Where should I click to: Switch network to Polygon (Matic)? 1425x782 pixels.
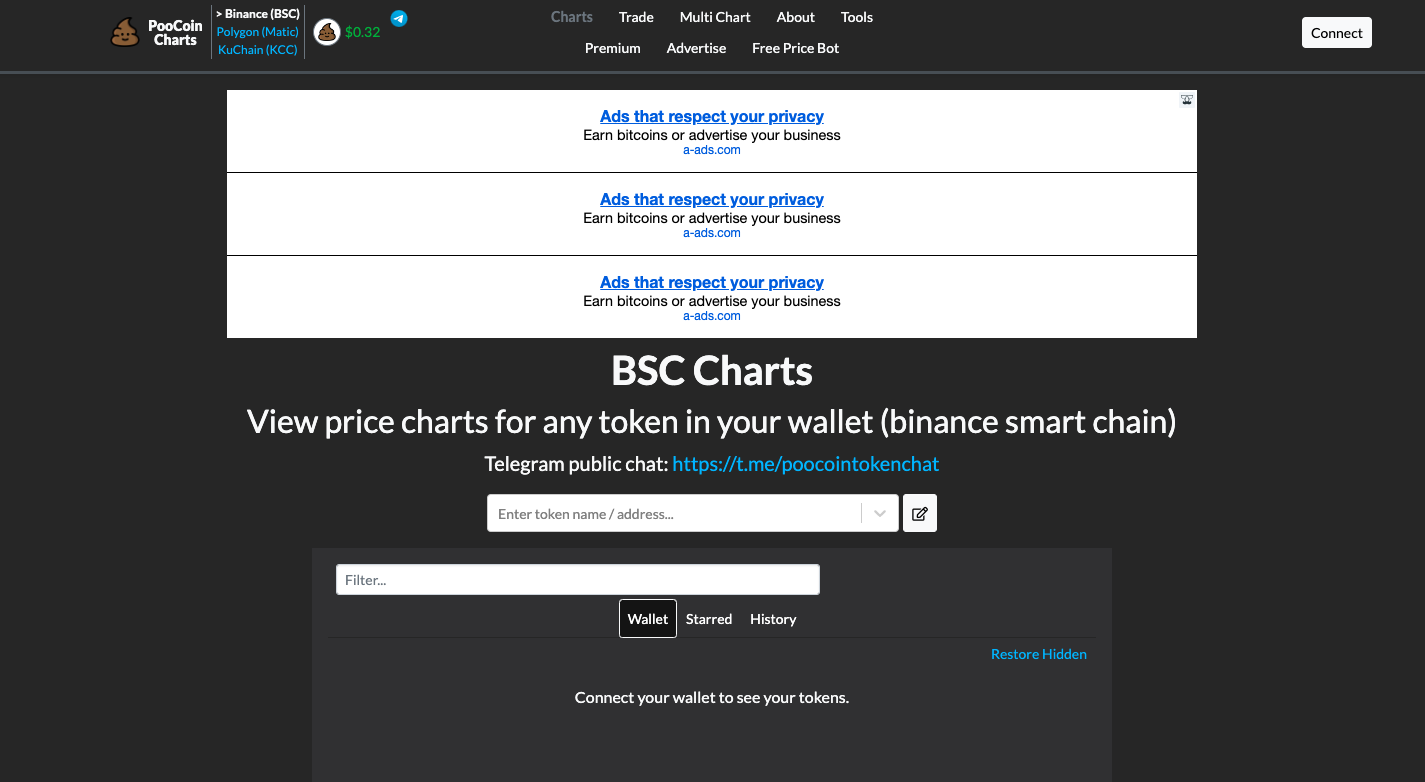point(258,32)
